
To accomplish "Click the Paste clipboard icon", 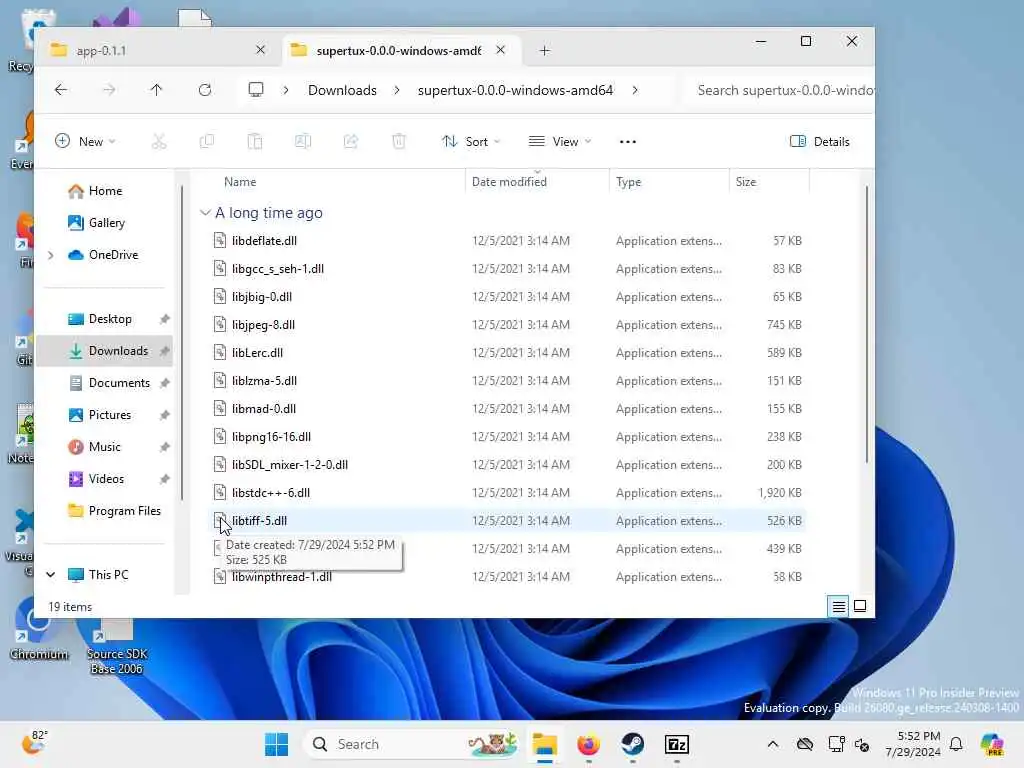I will pos(255,142).
